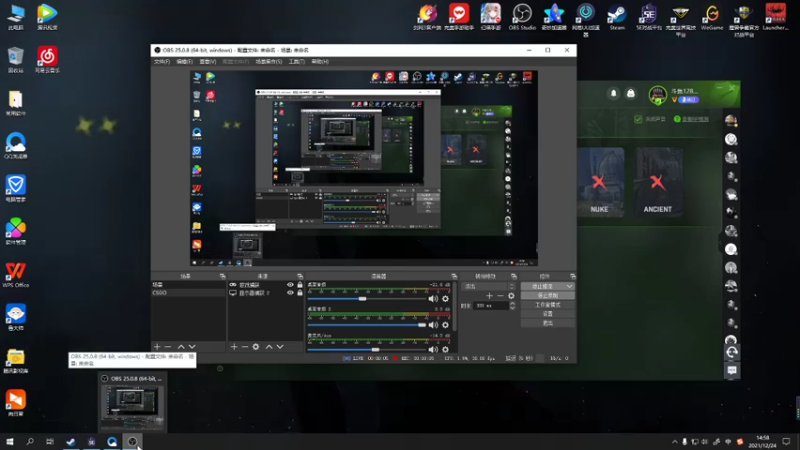Open the bag icon in game platform window

tap(631, 93)
